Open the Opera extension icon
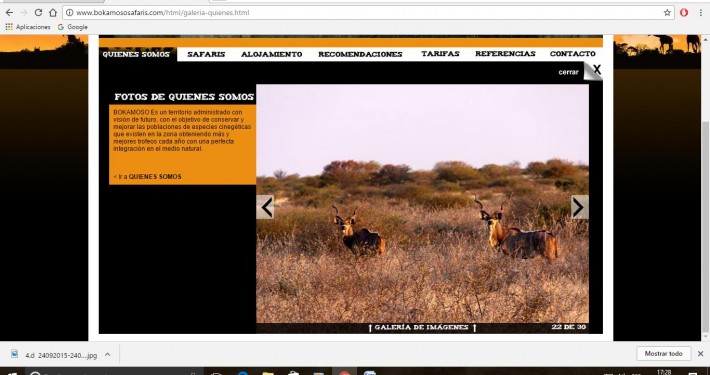 click(x=684, y=13)
